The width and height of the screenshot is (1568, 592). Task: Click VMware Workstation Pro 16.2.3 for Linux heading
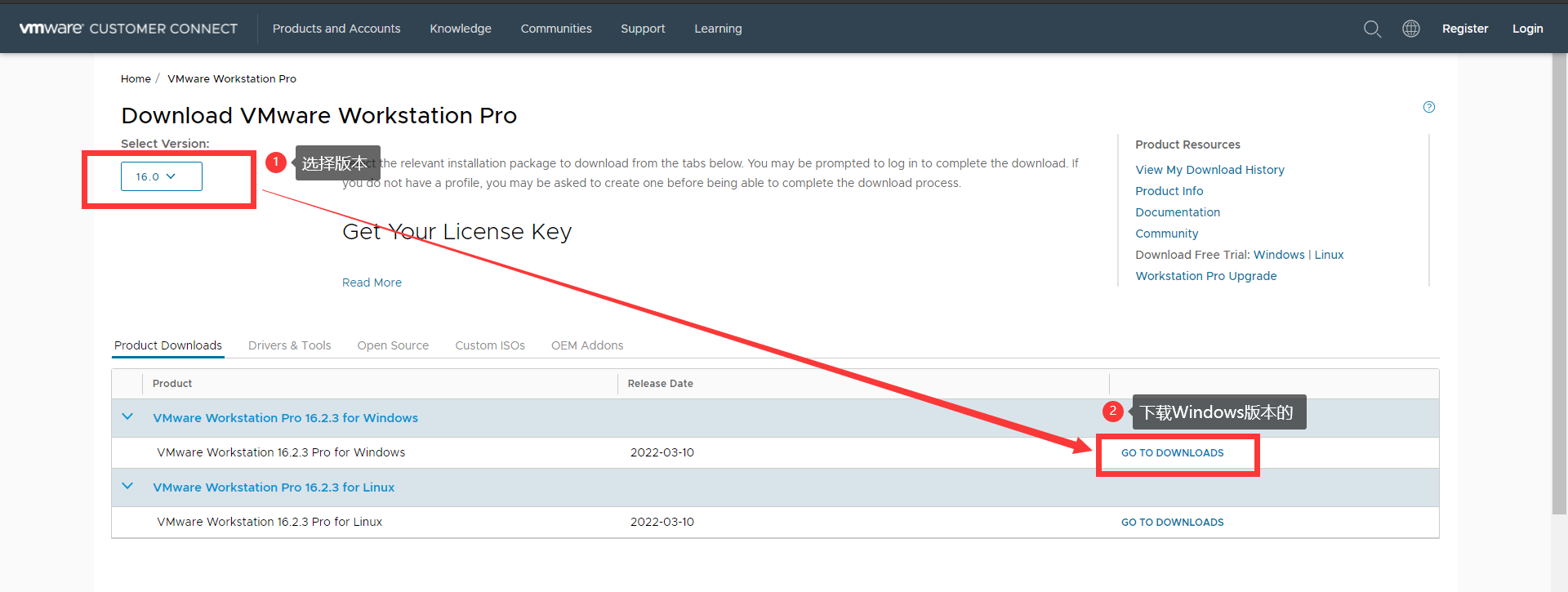pyautogui.click(x=274, y=487)
